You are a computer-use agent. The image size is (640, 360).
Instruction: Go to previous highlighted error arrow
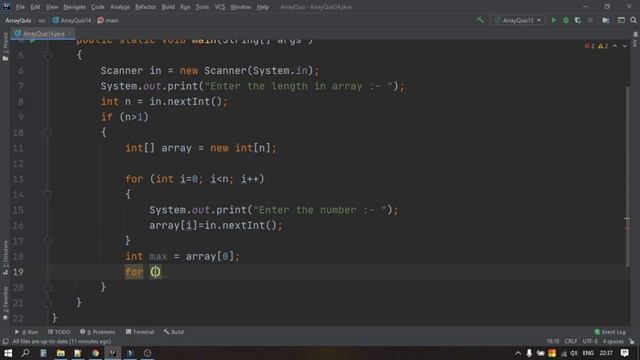click(615, 46)
